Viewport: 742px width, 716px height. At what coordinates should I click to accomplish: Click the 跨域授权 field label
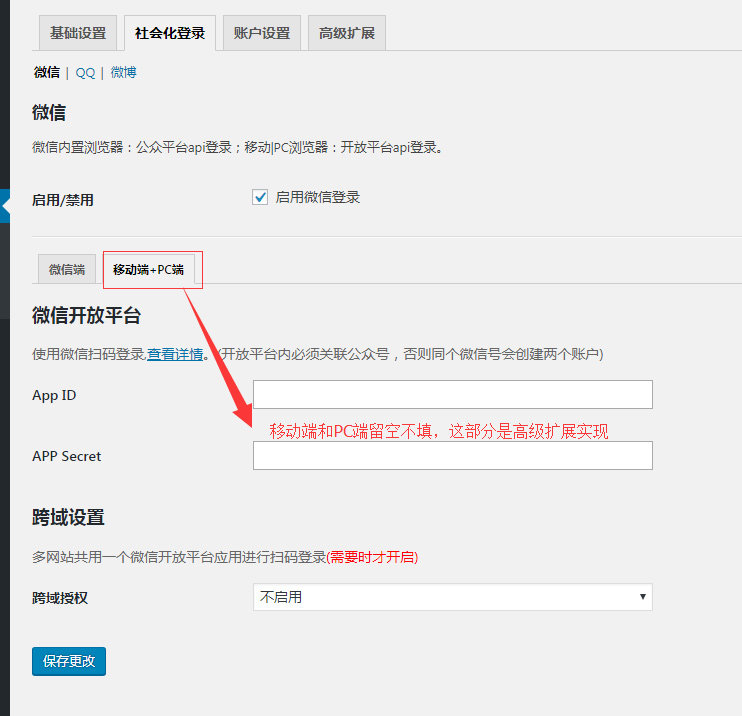pos(60,597)
